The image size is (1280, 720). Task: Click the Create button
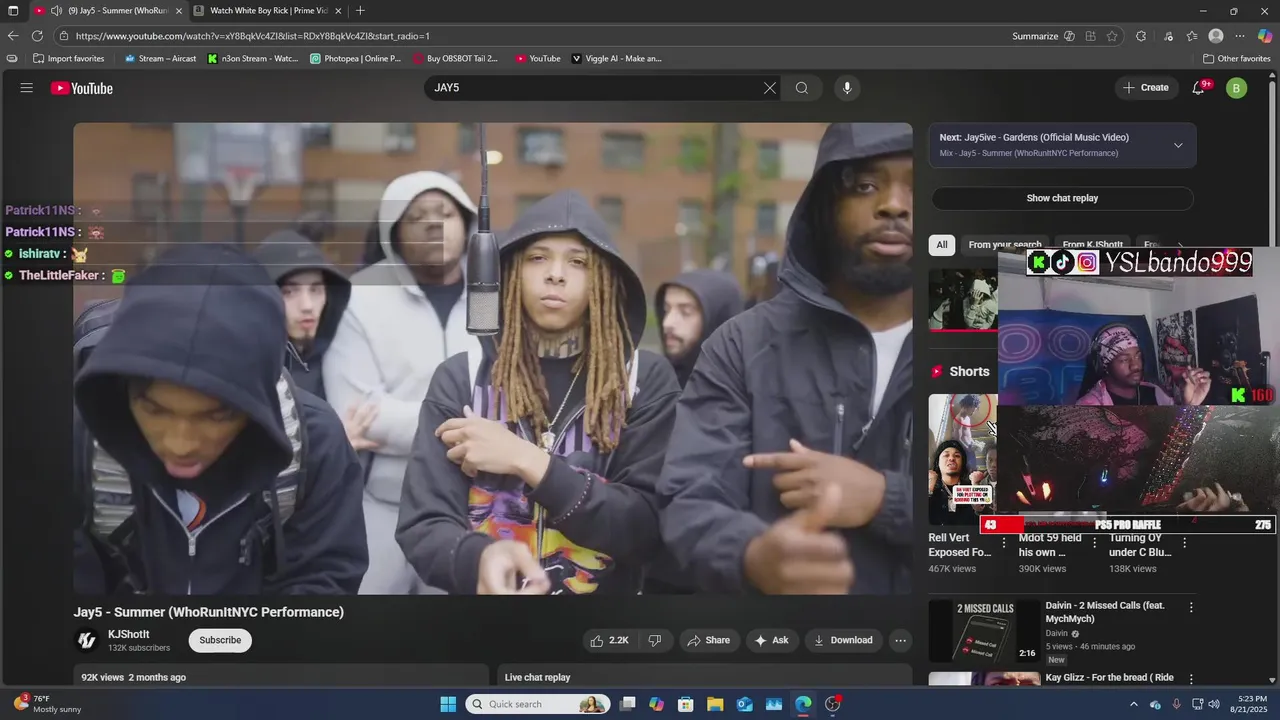pos(1146,88)
